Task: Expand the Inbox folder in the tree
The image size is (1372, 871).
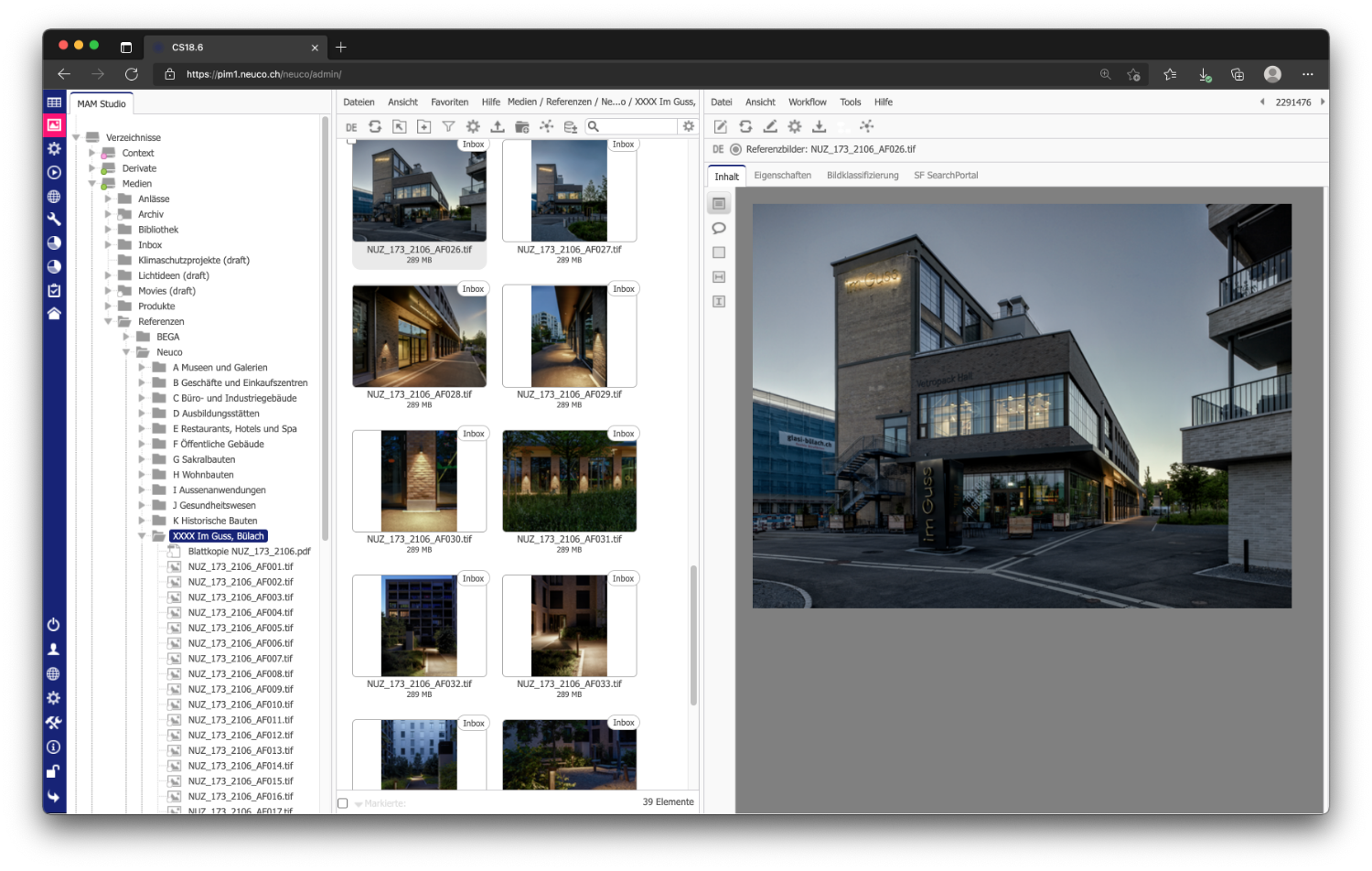Action: click(x=108, y=245)
